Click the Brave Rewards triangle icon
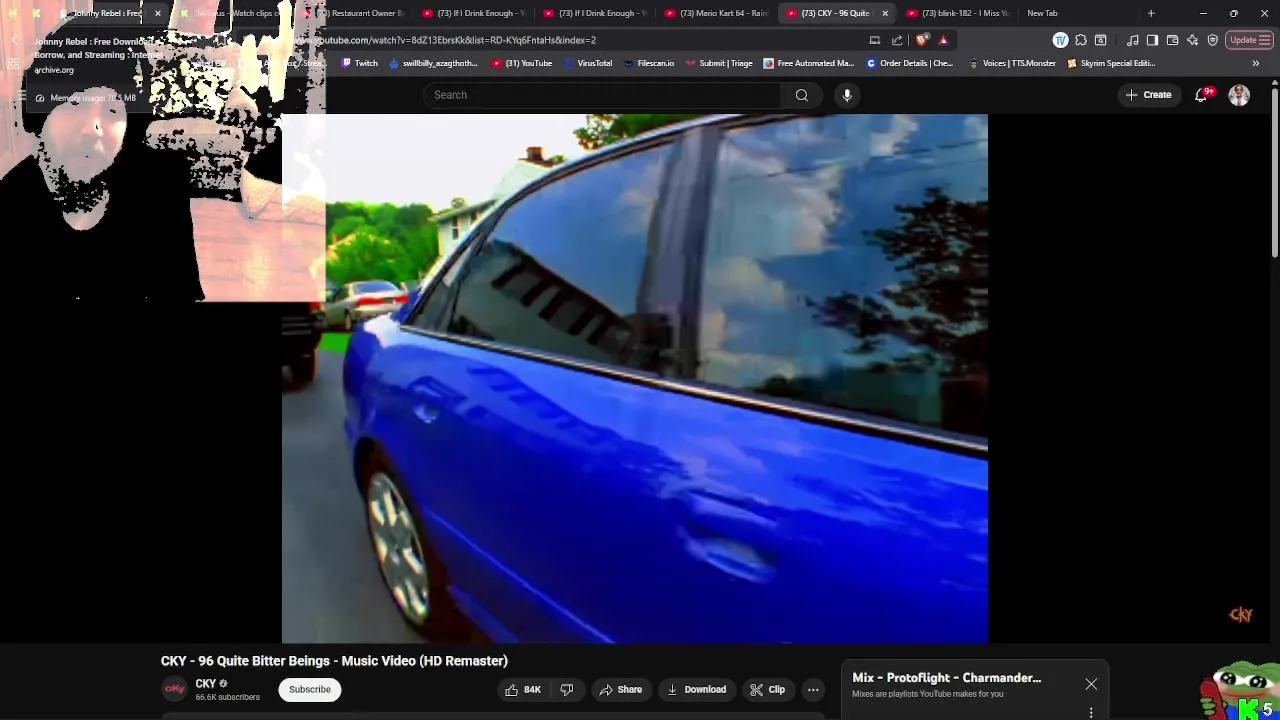The width and height of the screenshot is (1280, 720). tap(943, 40)
